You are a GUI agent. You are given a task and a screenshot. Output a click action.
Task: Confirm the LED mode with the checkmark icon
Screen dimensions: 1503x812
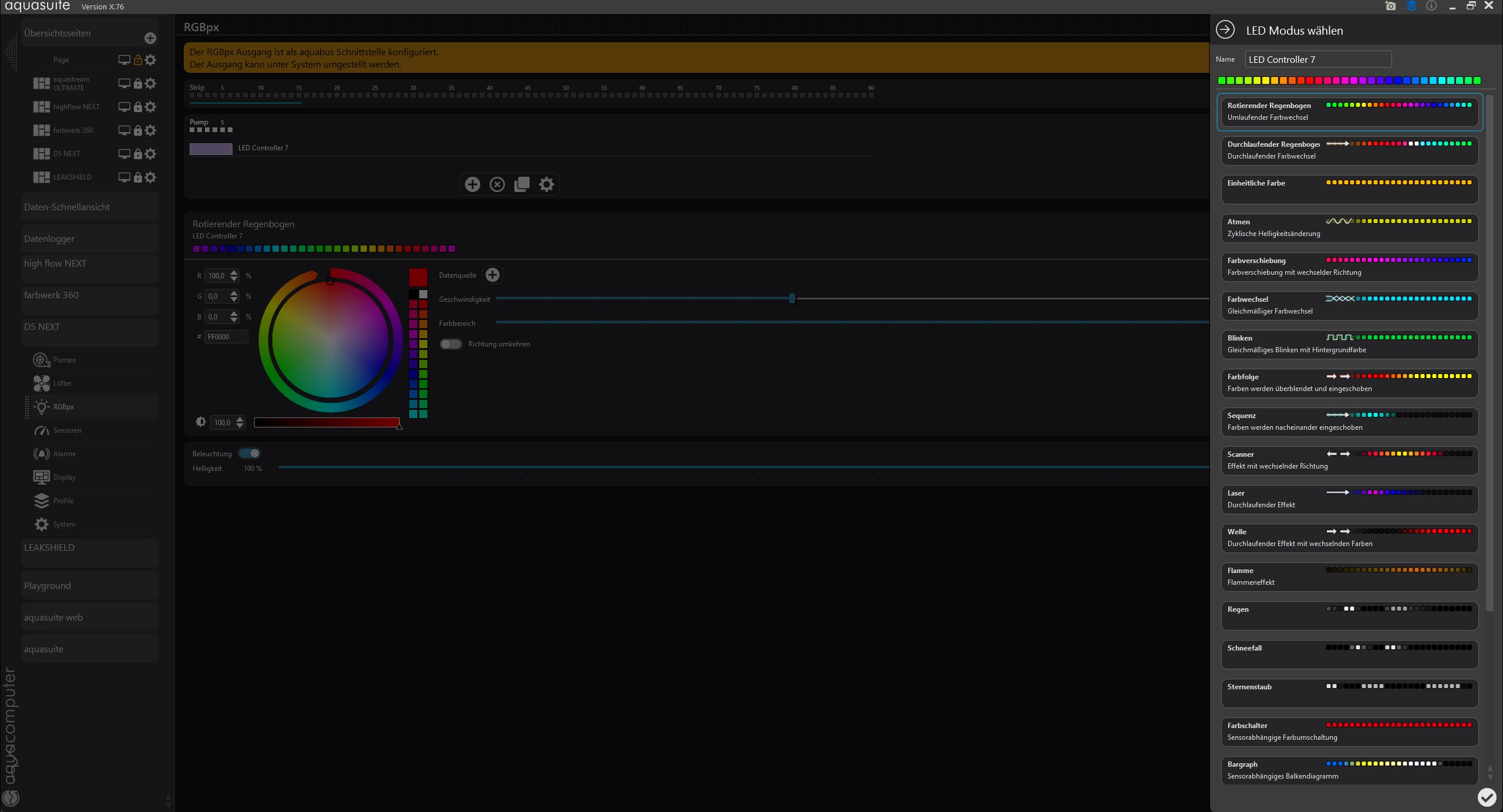tap(1486, 797)
